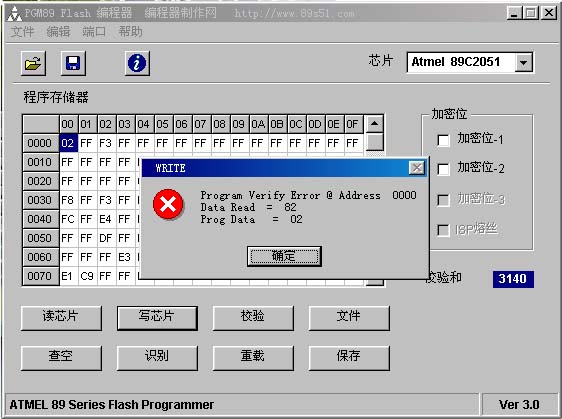
Task: Select the hex cell at address 0000
Action: pos(68,143)
